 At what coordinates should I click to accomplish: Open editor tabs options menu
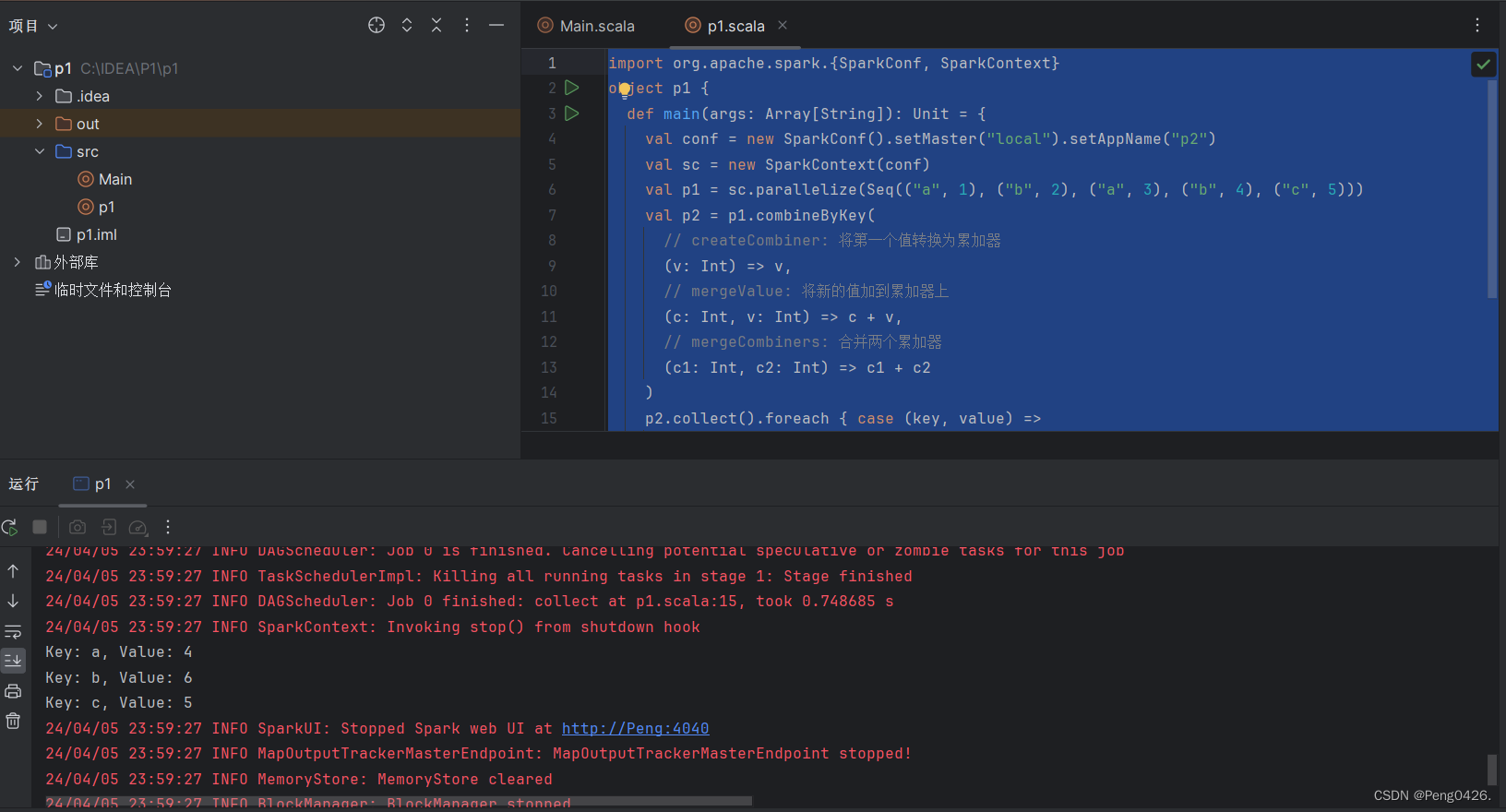pyautogui.click(x=1477, y=26)
